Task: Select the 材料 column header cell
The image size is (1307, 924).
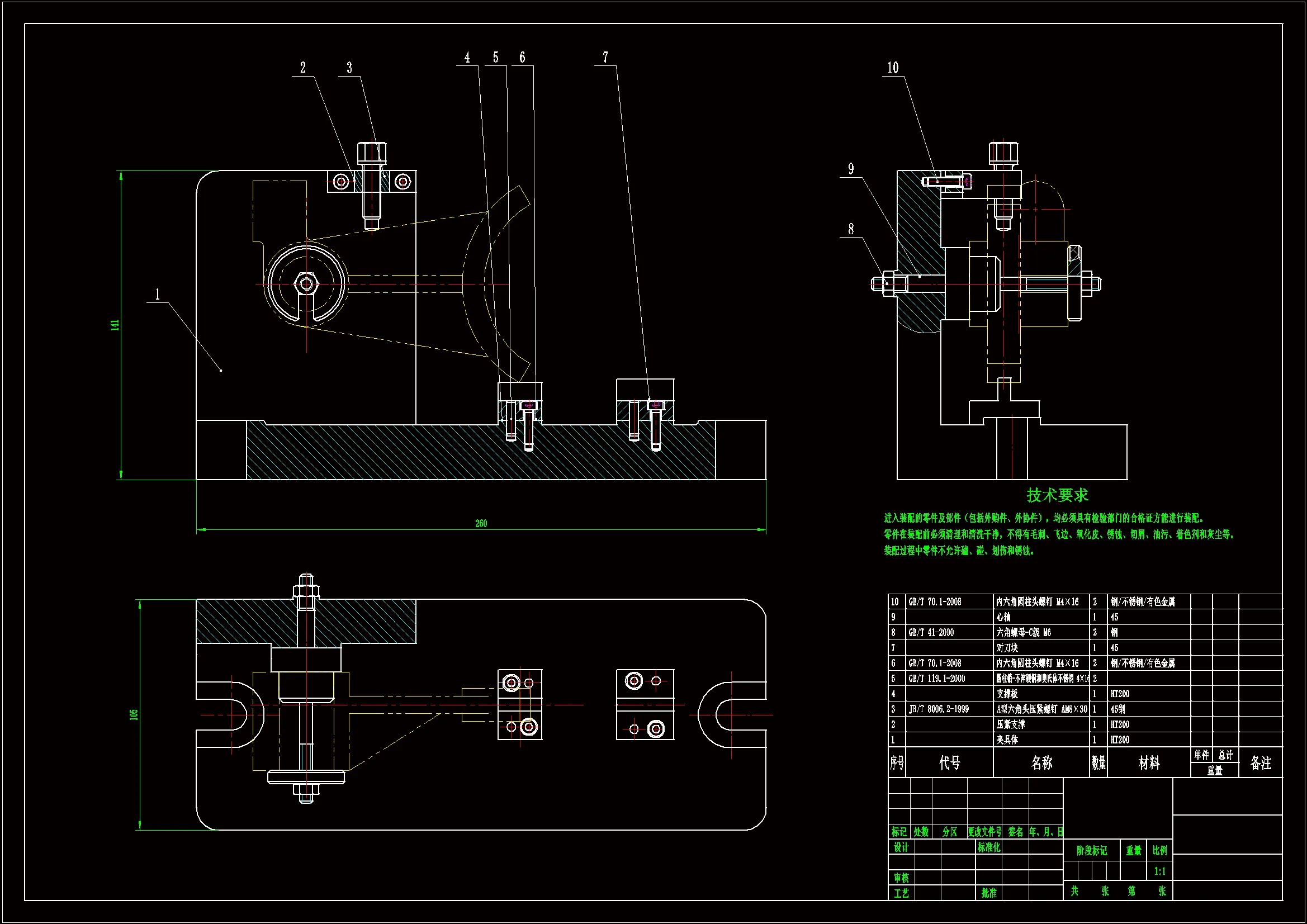Action: click(1148, 763)
